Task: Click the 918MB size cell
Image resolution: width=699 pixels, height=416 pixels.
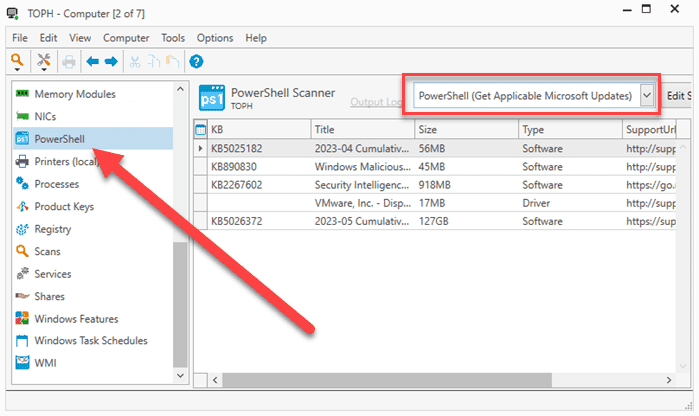Action: click(467, 185)
